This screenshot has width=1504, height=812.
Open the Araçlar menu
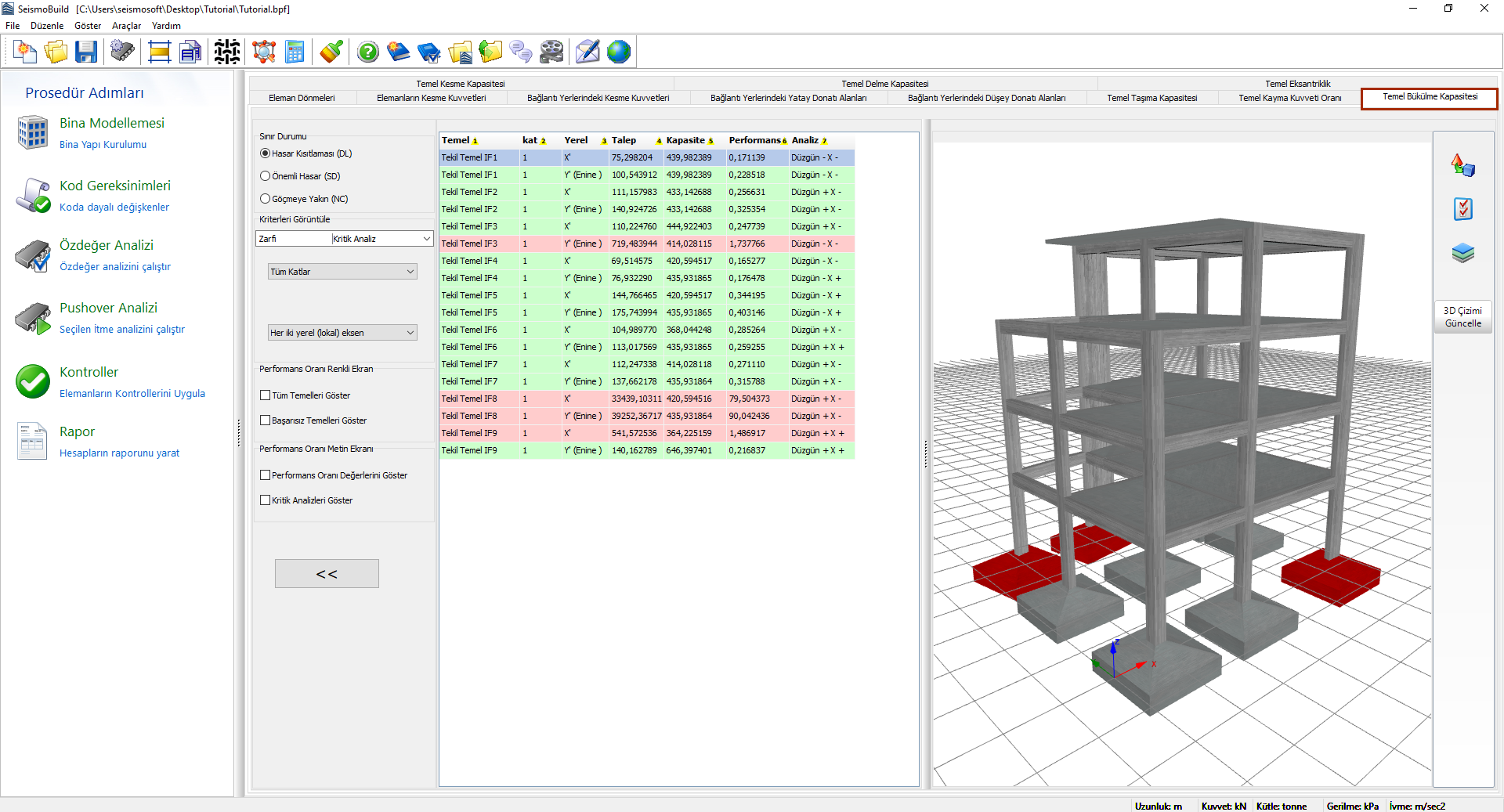pos(126,26)
